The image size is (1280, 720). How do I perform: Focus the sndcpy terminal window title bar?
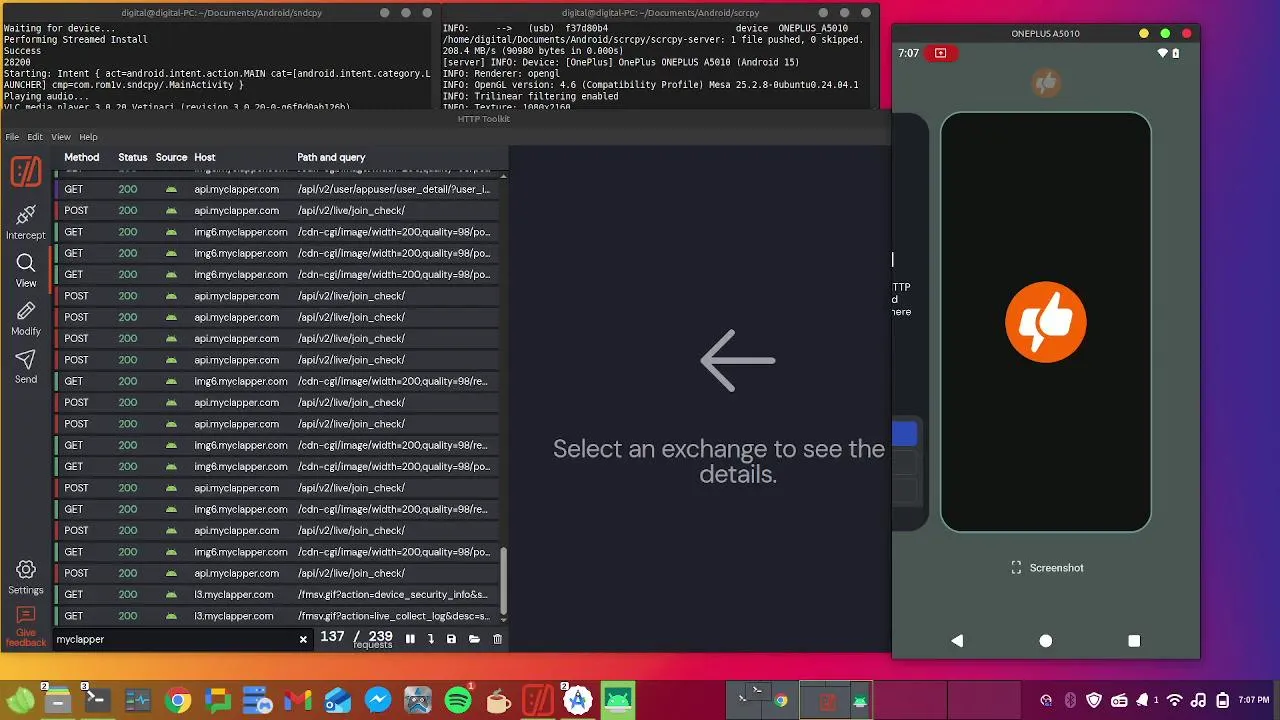pyautogui.click(x=218, y=13)
